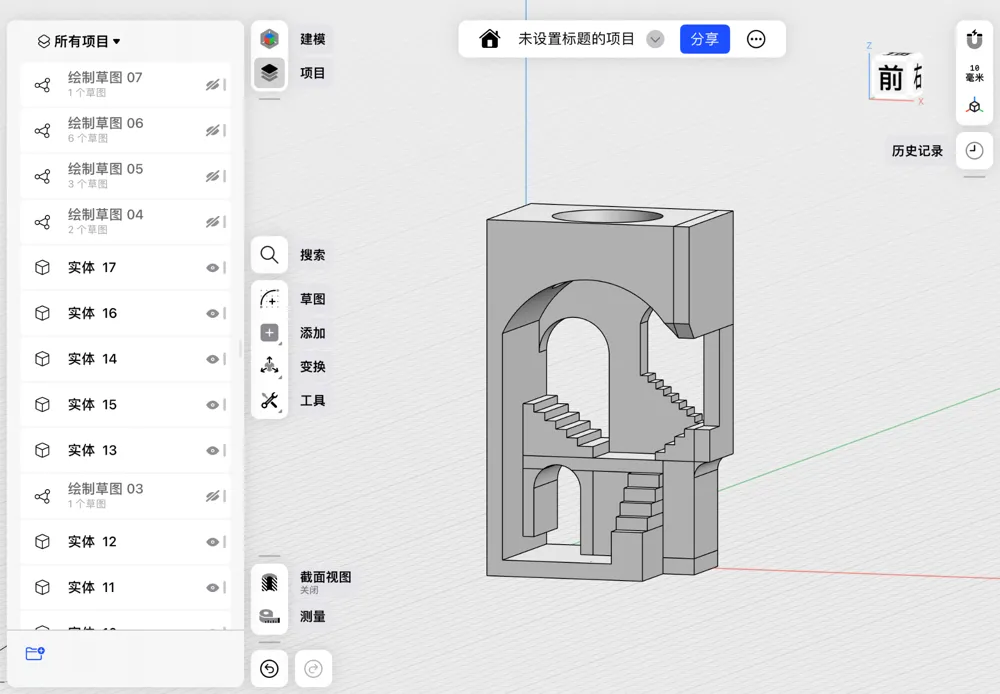Click the 历史记录 label
1000x694 pixels.
tap(917, 151)
